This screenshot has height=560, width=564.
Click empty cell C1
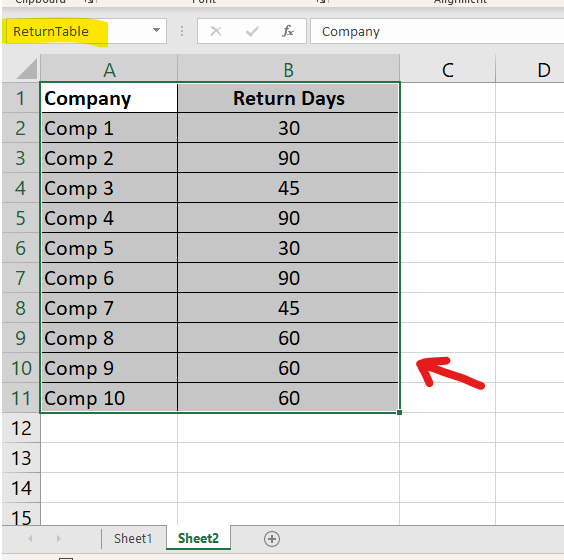pos(447,98)
